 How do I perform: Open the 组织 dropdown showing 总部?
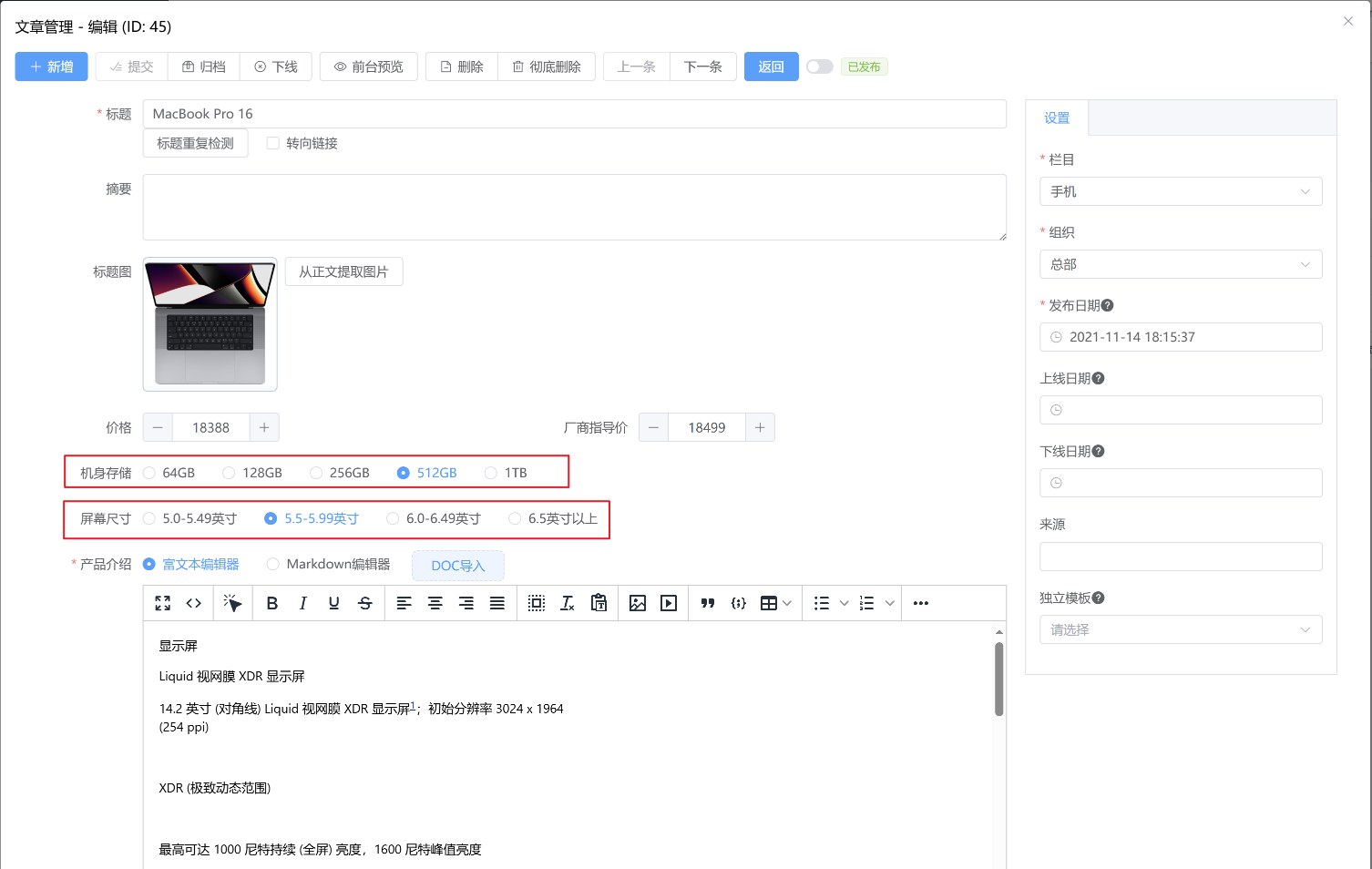[1181, 264]
